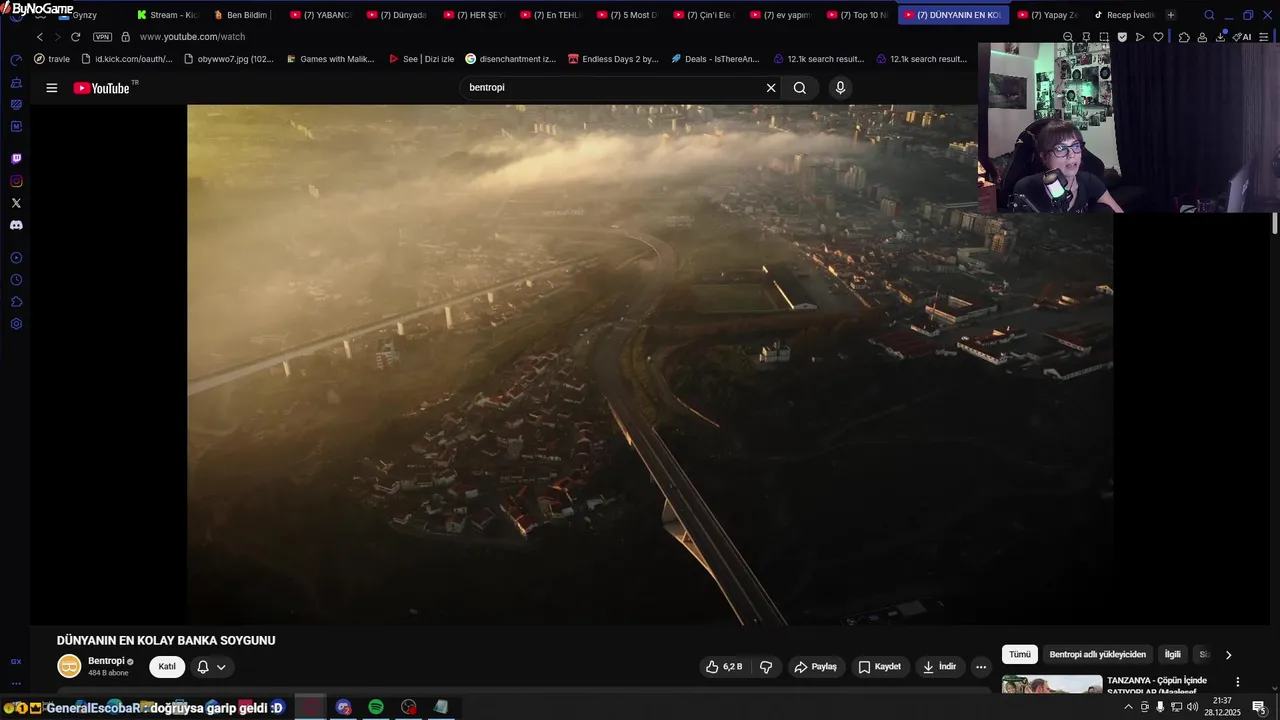This screenshot has height=720, width=1280.
Task: Switch to the '(7) Yapay Ze' tab
Action: pyautogui.click(x=1047, y=15)
